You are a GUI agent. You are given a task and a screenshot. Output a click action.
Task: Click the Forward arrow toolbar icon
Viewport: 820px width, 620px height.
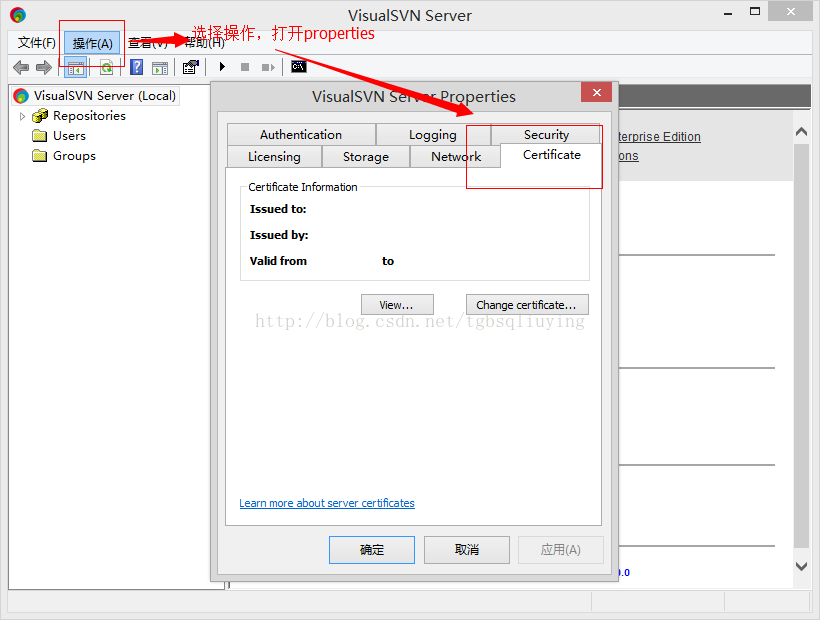[44, 67]
